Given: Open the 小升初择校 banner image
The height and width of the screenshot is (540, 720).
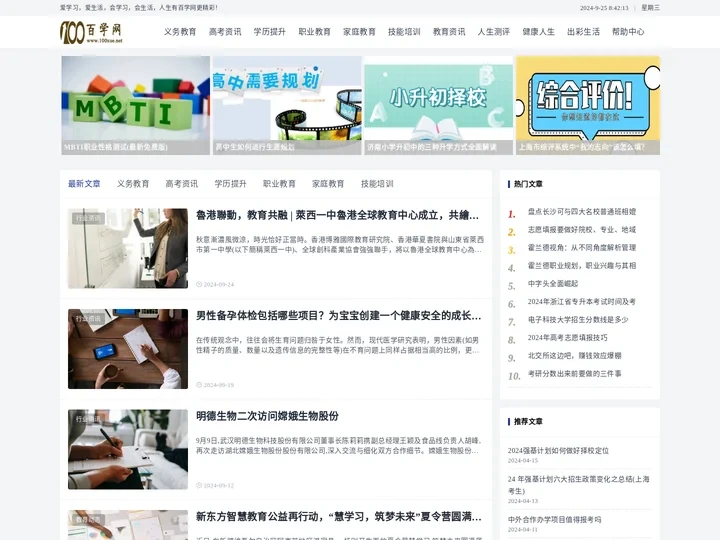Looking at the screenshot, I should click(439, 105).
